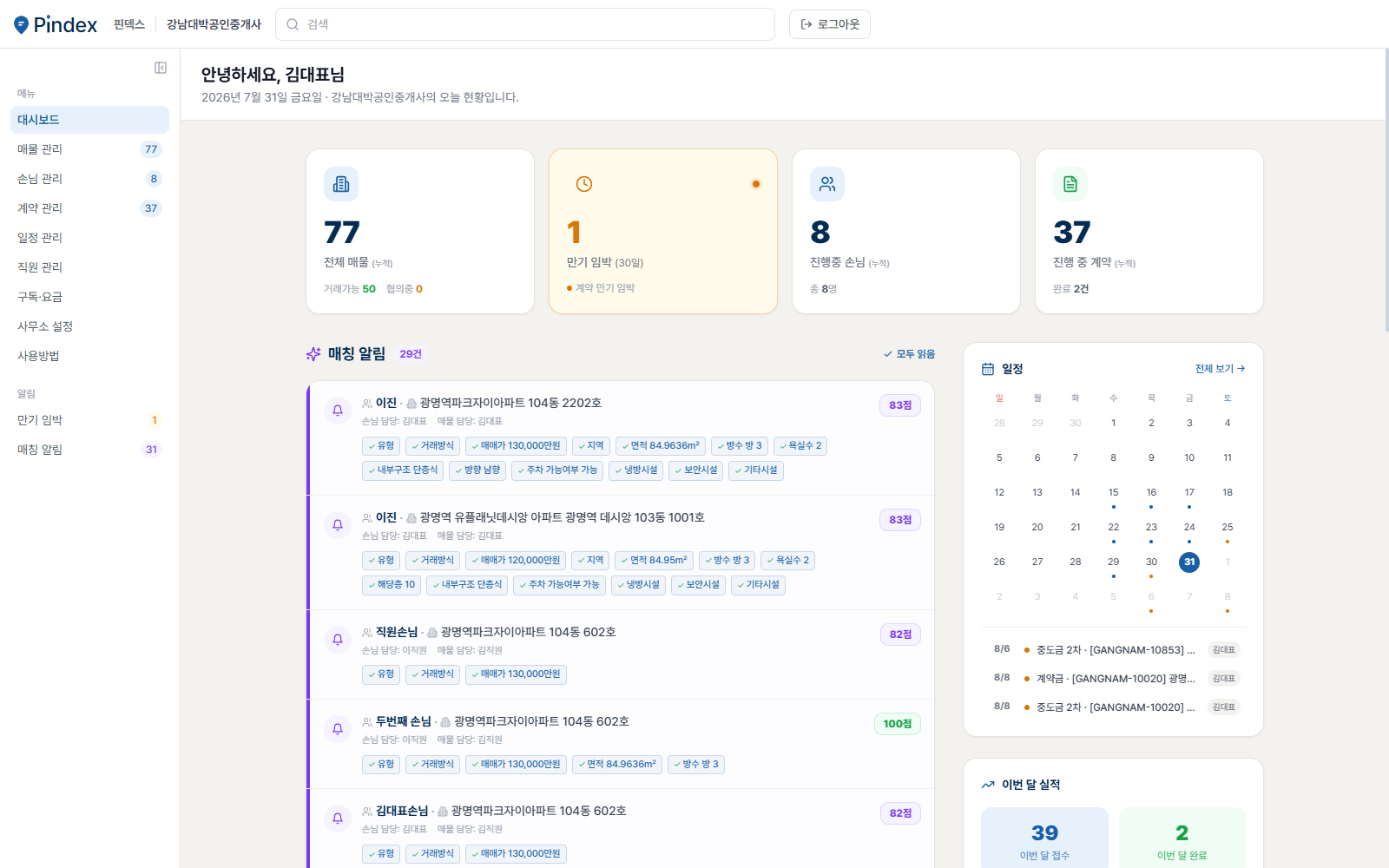This screenshot has width=1389, height=868.
Task: Open the 전체 매물 77 stat card
Action: point(420,231)
